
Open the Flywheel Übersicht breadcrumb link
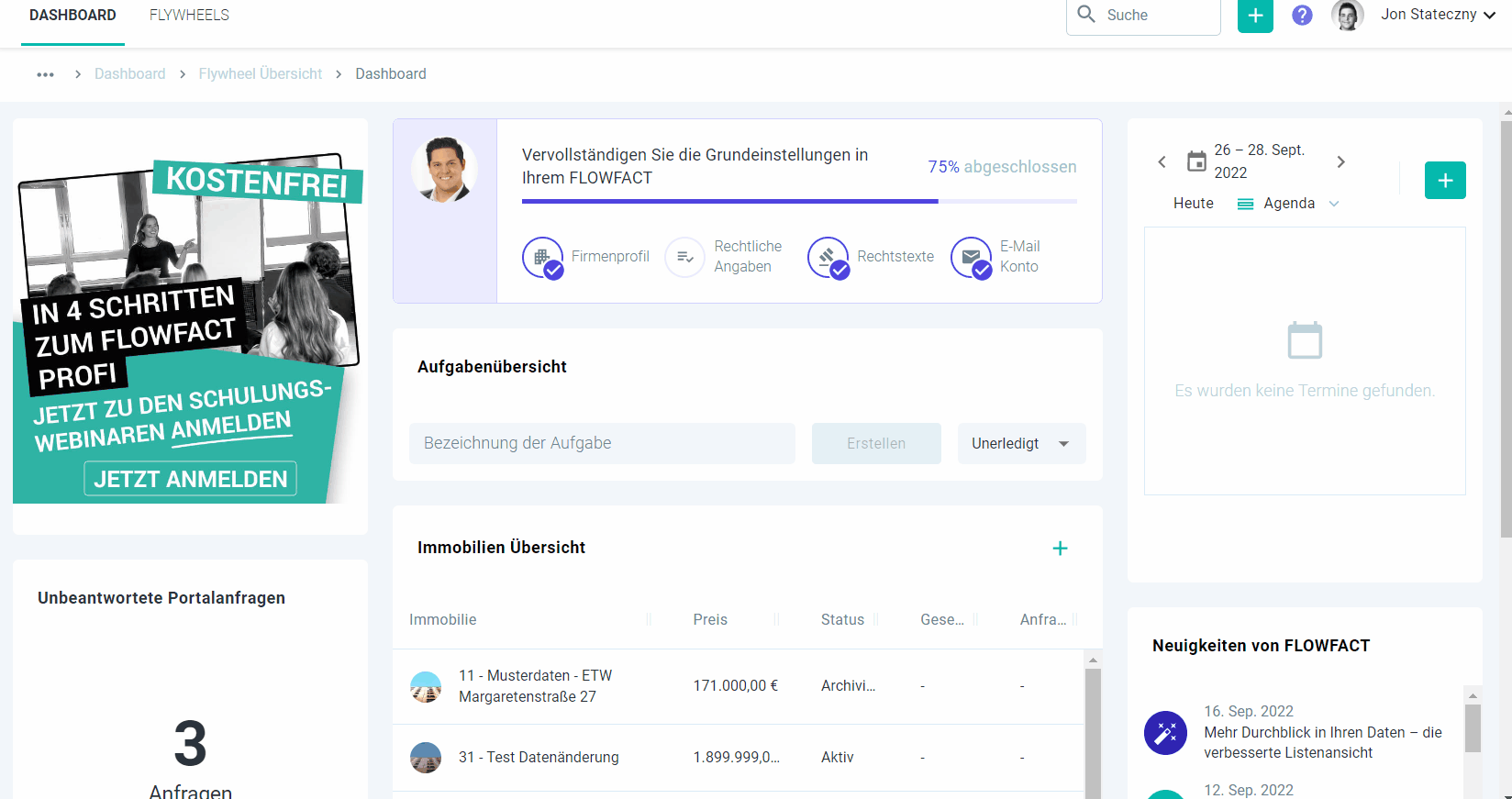pos(261,74)
